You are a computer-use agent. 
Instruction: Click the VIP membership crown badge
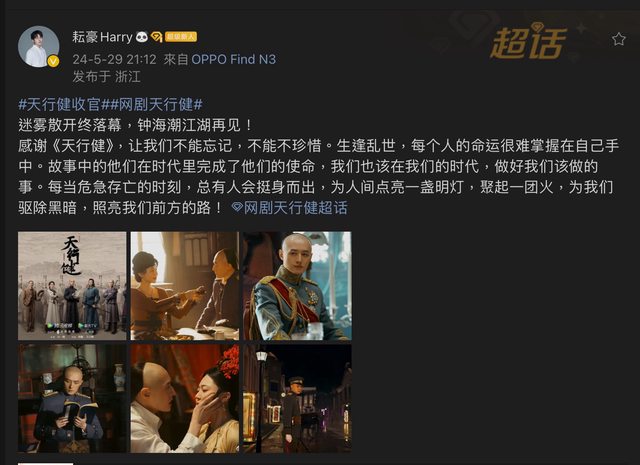156,37
